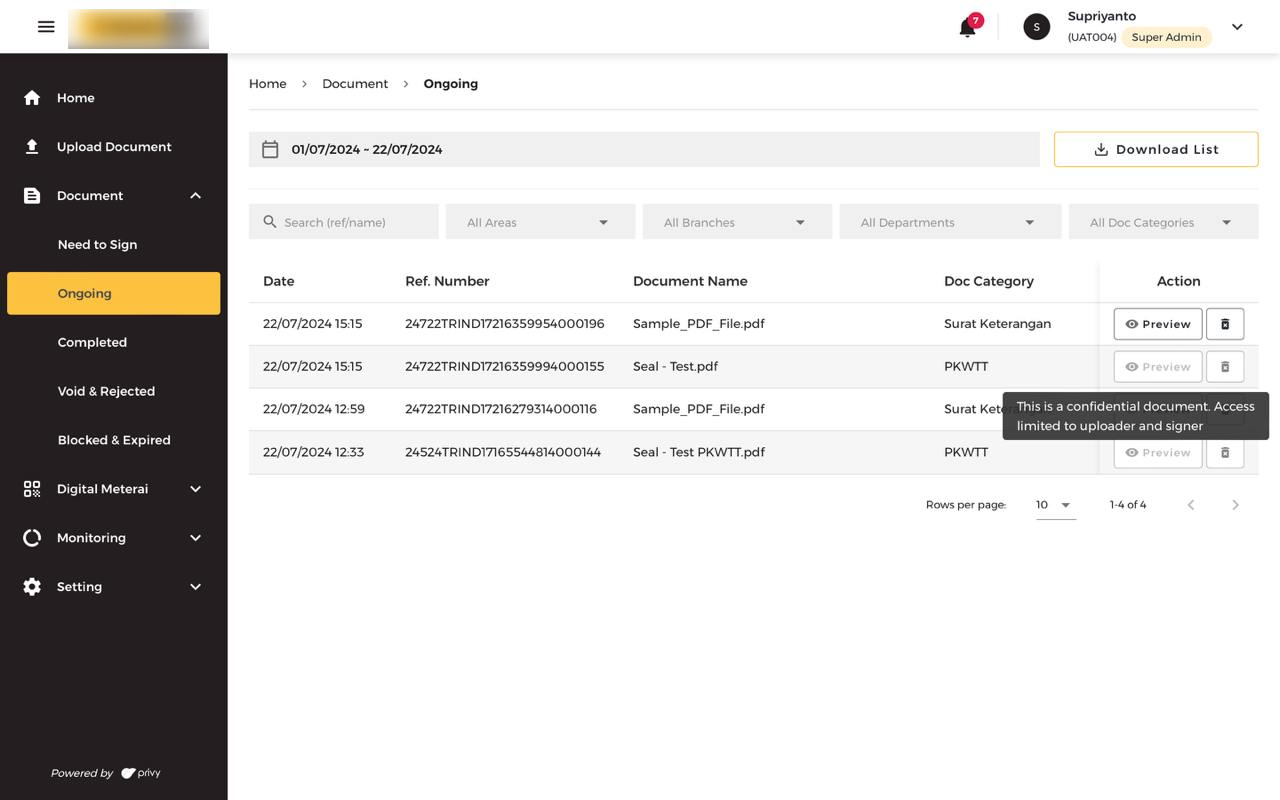This screenshot has height=800, width=1280.
Task: Open Rows per page dropdown showing 10
Action: tap(1055, 505)
